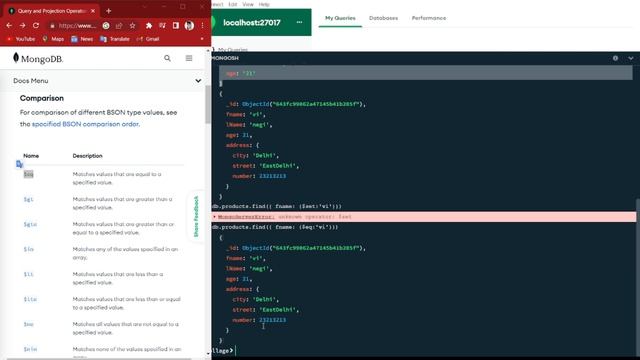This screenshot has width=640, height=360.
Task: Open the Edit menu in Compass
Action: 233,4
